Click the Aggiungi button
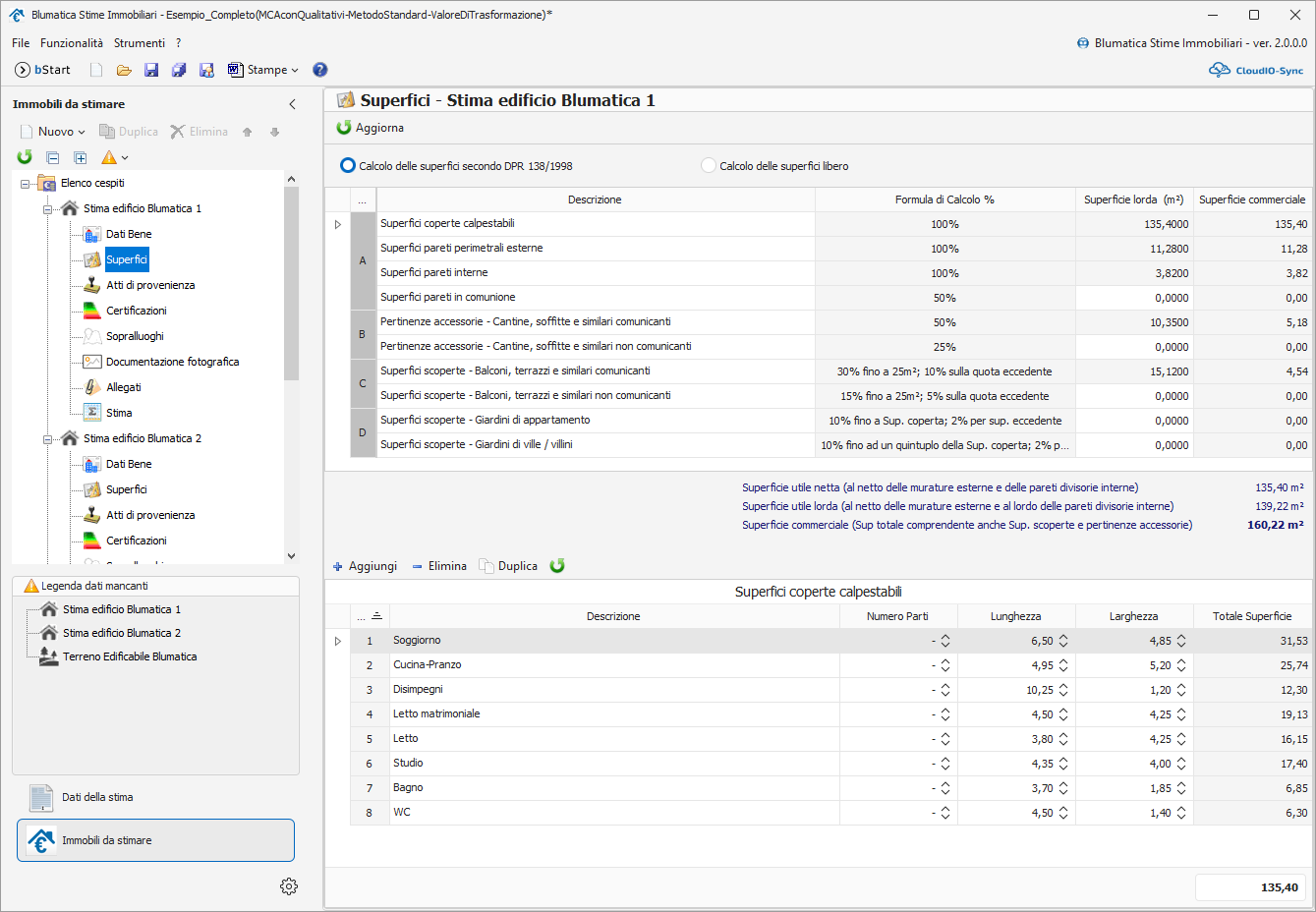This screenshot has width=1316, height=912. (x=365, y=566)
